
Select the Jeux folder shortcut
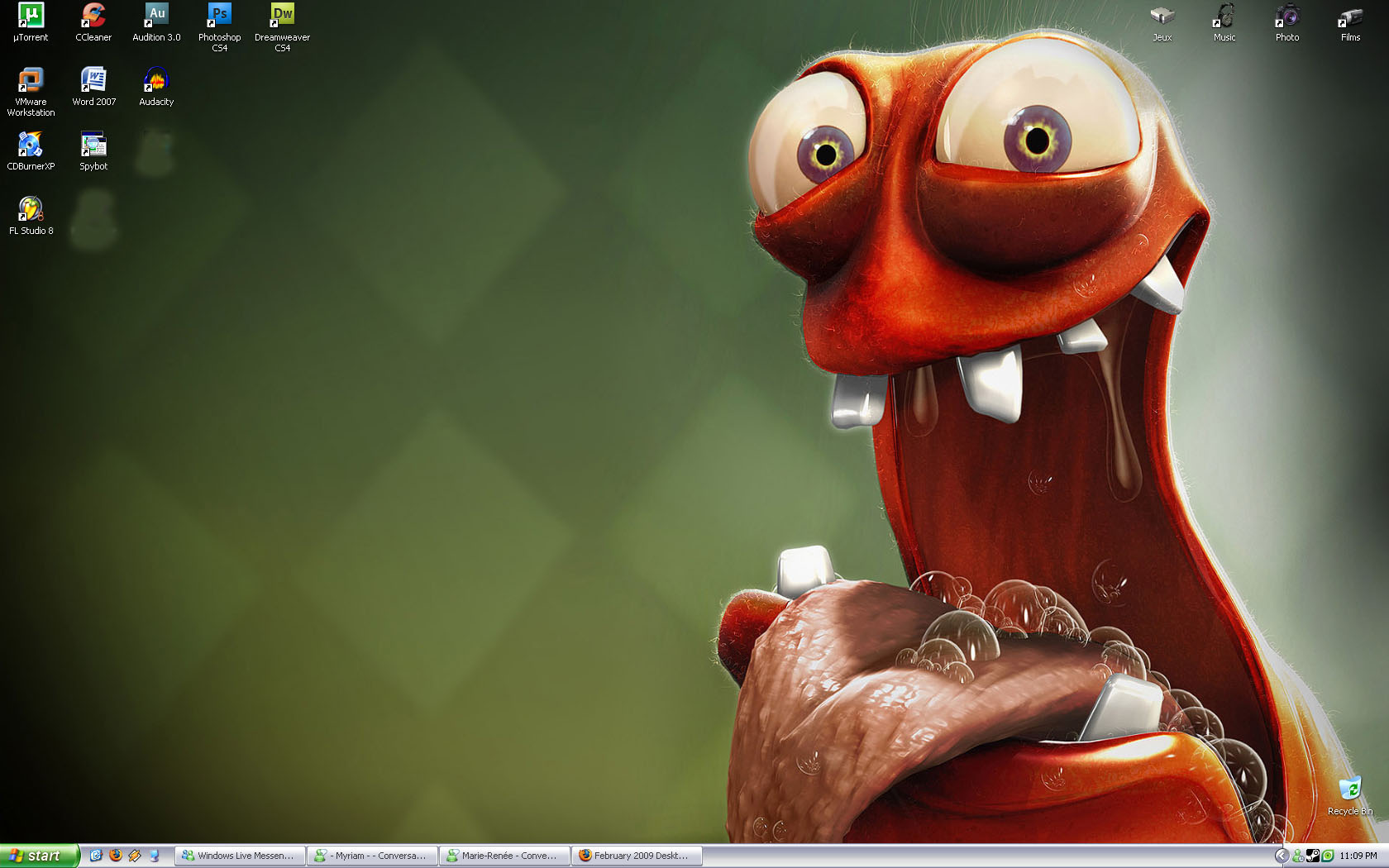point(1162,16)
